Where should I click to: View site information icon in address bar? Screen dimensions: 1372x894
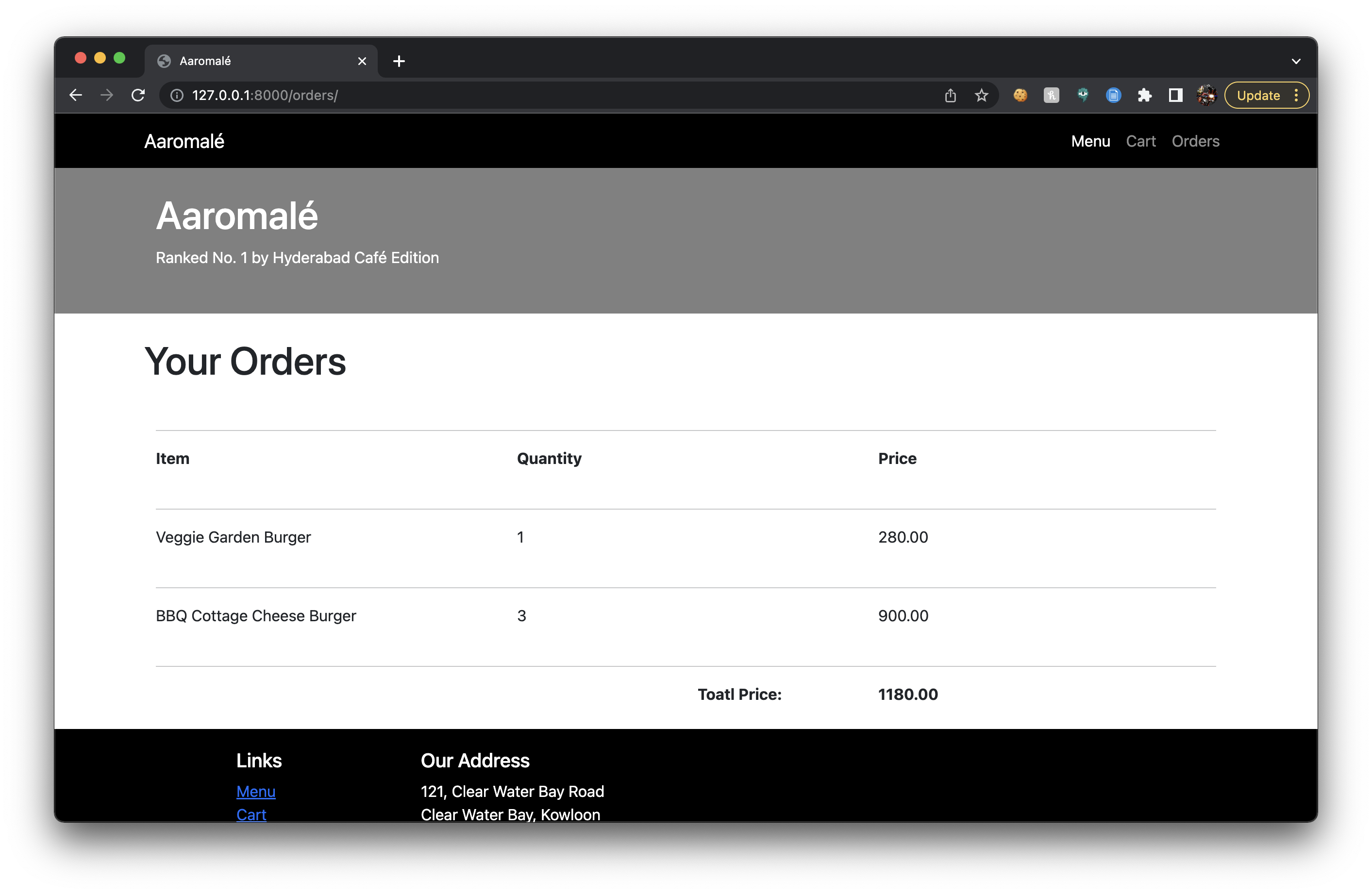pyautogui.click(x=177, y=95)
